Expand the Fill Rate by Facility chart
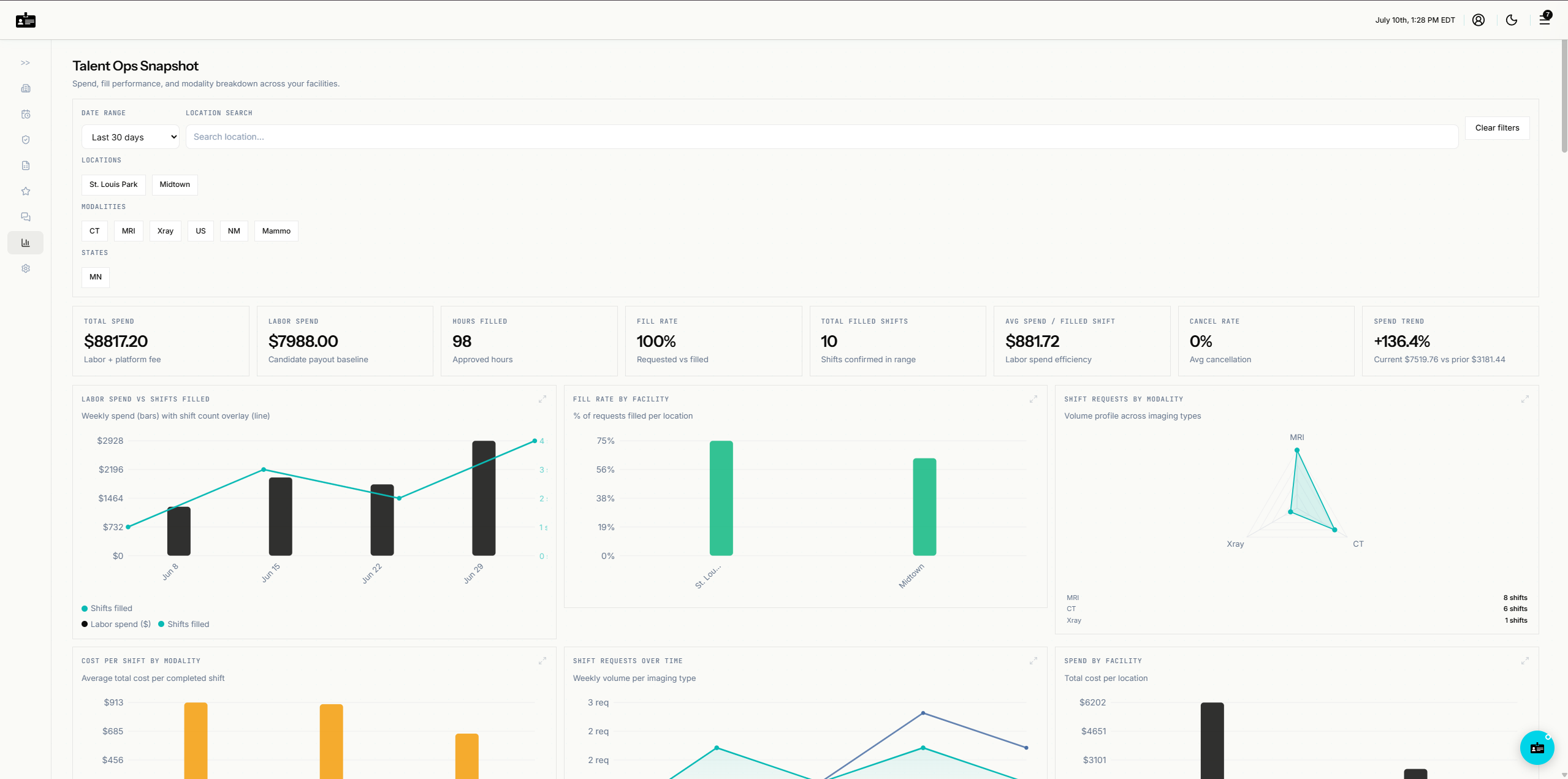The height and width of the screenshot is (779, 1568). [x=1033, y=399]
